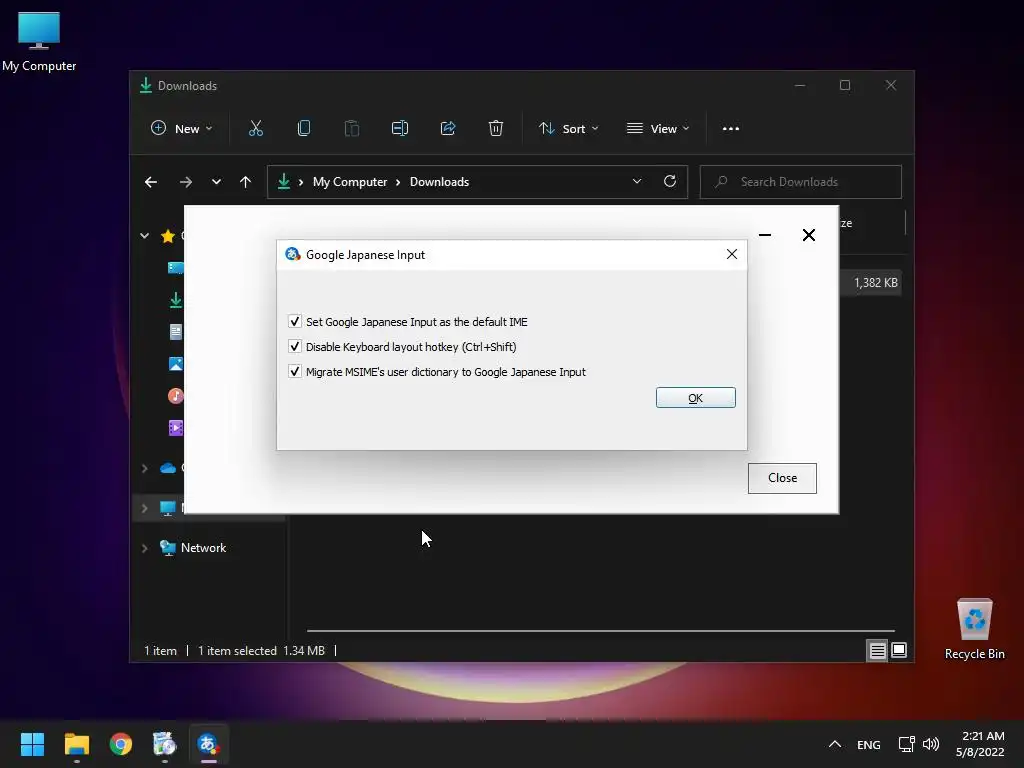Click the Search Downloads field
The image size is (1024, 768).
click(x=801, y=182)
